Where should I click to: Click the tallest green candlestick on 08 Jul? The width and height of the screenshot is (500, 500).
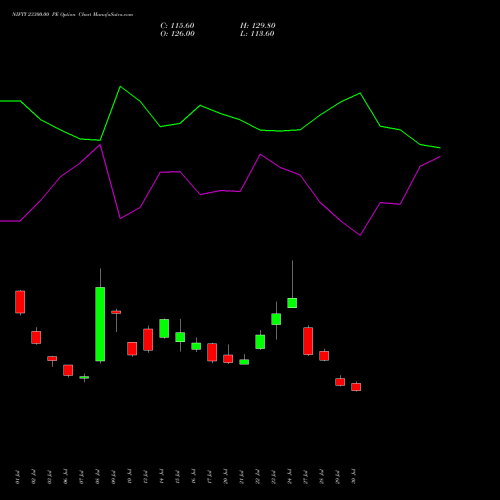100,324
